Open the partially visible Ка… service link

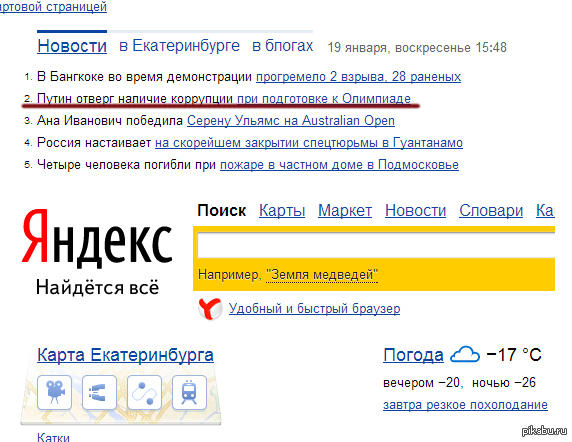coord(545,211)
